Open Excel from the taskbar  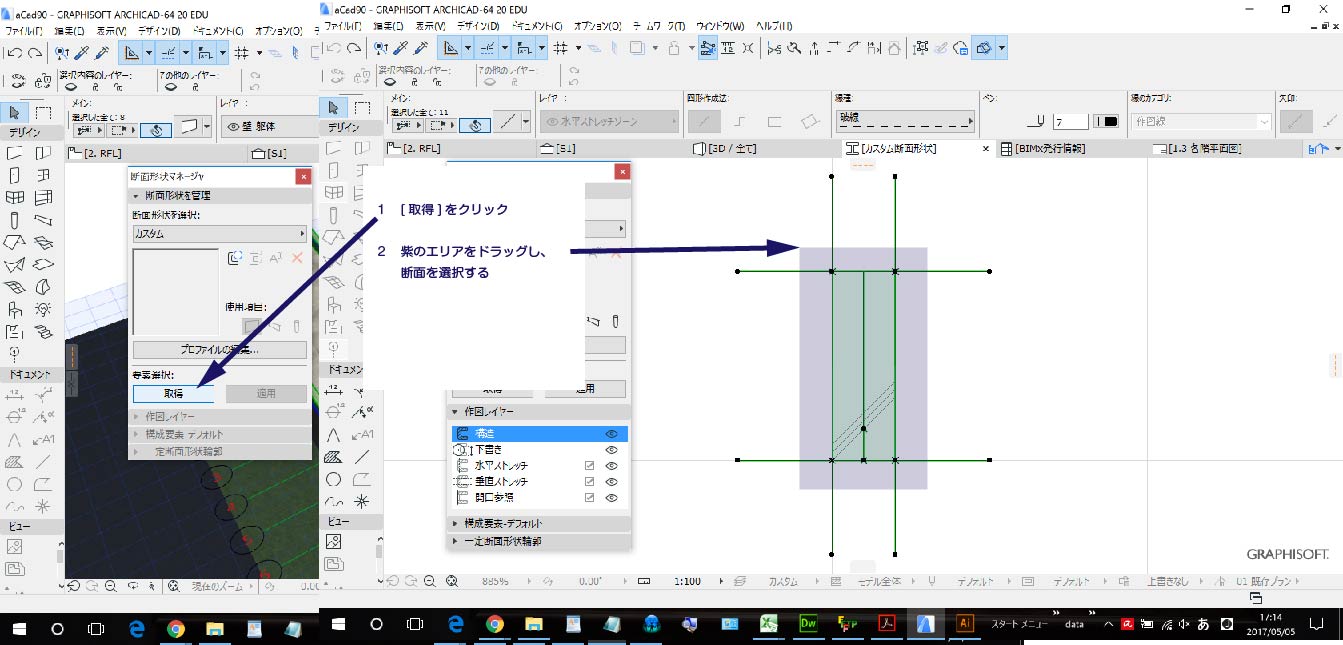[769, 624]
